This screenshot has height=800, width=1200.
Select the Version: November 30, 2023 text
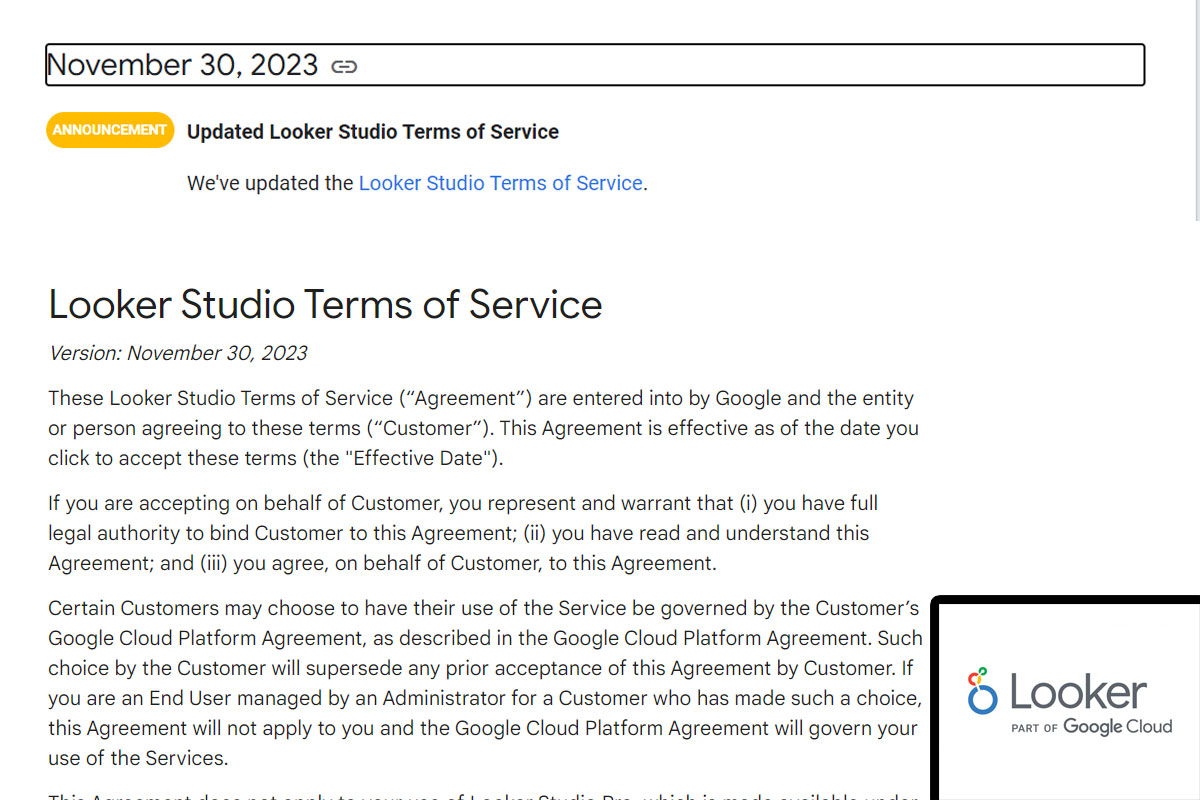tap(178, 353)
